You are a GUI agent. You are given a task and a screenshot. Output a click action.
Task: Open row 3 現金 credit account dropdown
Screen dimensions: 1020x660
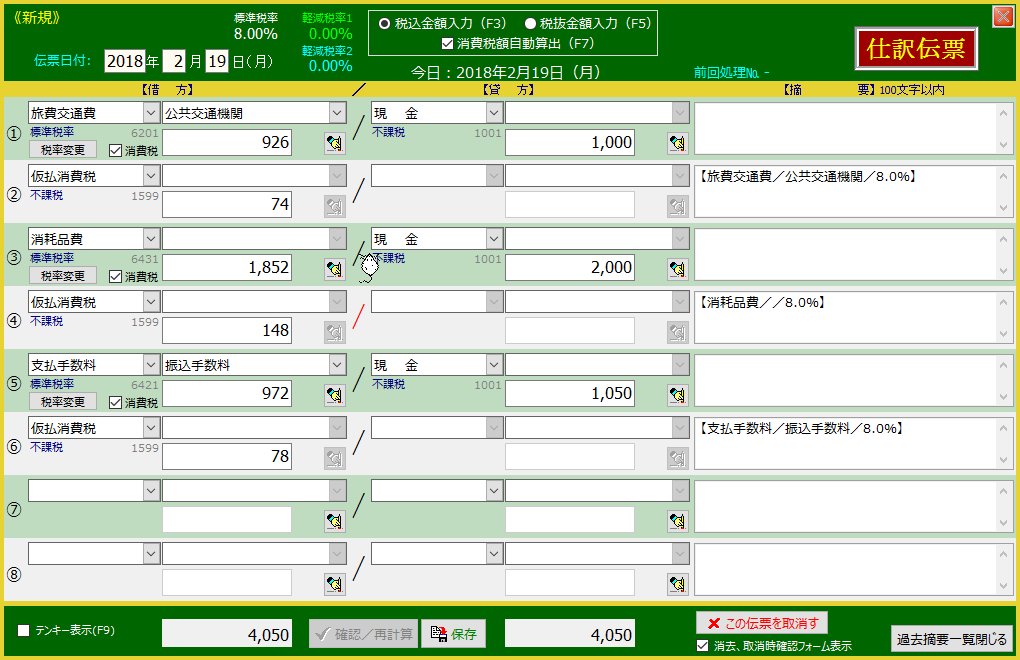click(493, 239)
